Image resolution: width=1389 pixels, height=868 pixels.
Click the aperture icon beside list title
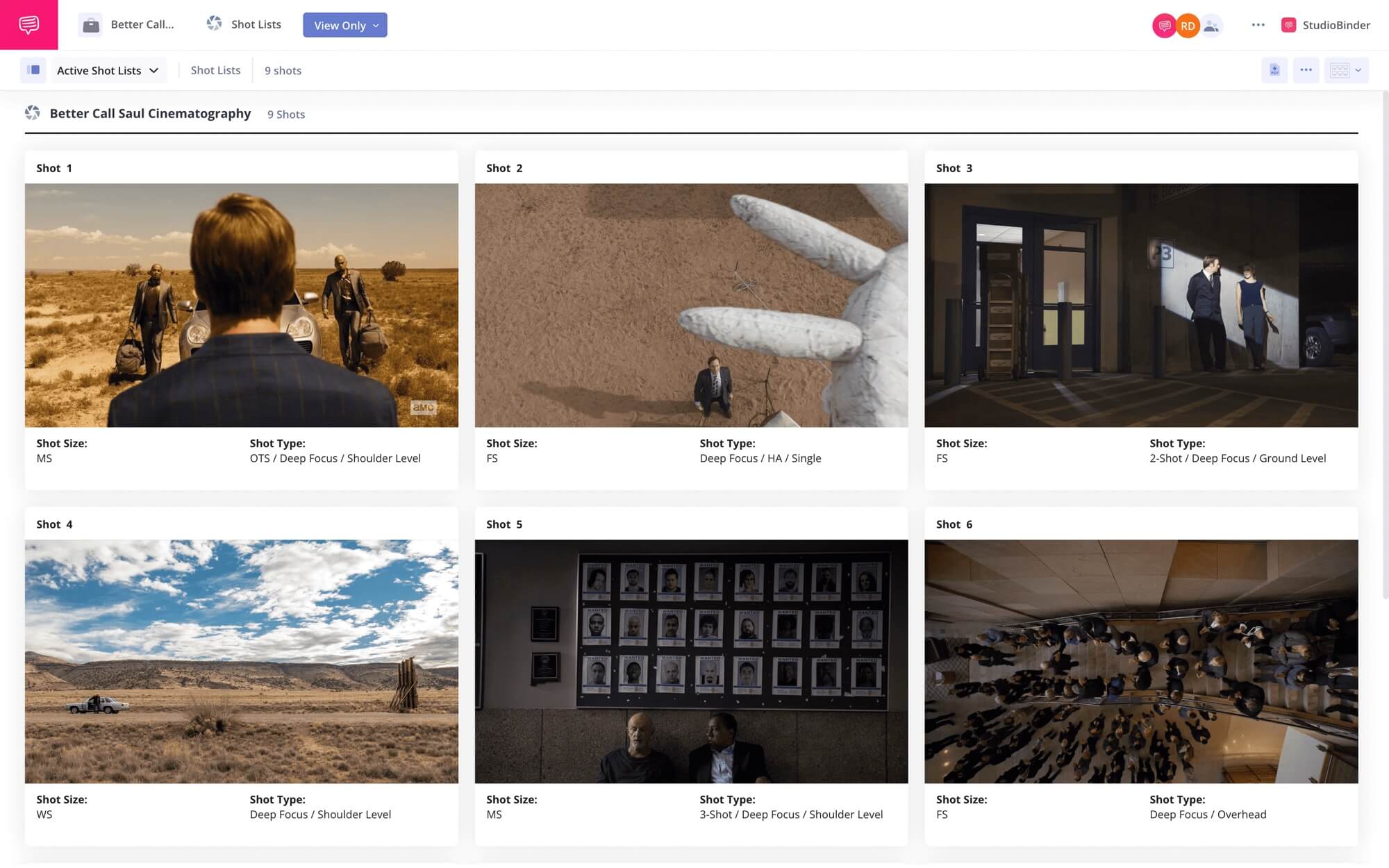[33, 112]
